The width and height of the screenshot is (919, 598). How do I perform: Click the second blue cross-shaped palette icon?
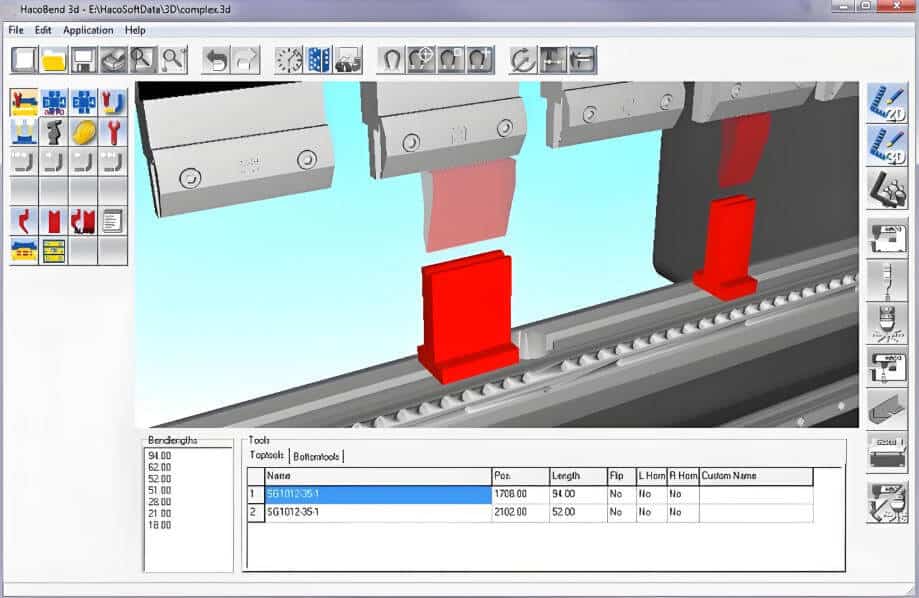(84, 103)
